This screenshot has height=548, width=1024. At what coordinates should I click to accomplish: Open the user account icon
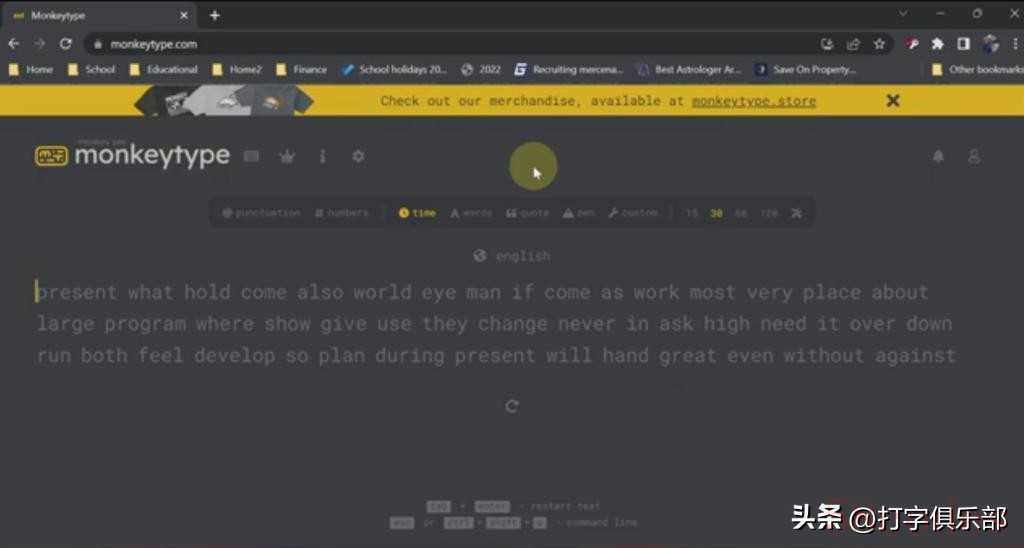click(x=974, y=156)
